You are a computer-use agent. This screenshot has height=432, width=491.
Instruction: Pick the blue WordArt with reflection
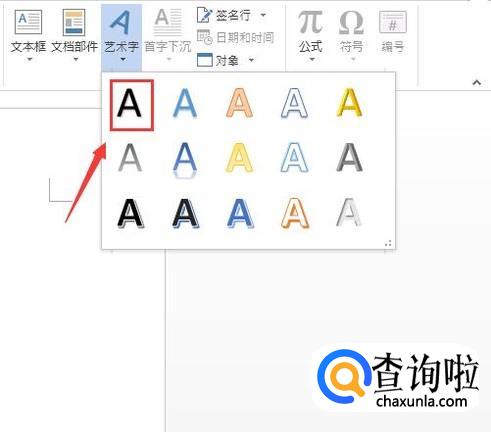pos(185,159)
